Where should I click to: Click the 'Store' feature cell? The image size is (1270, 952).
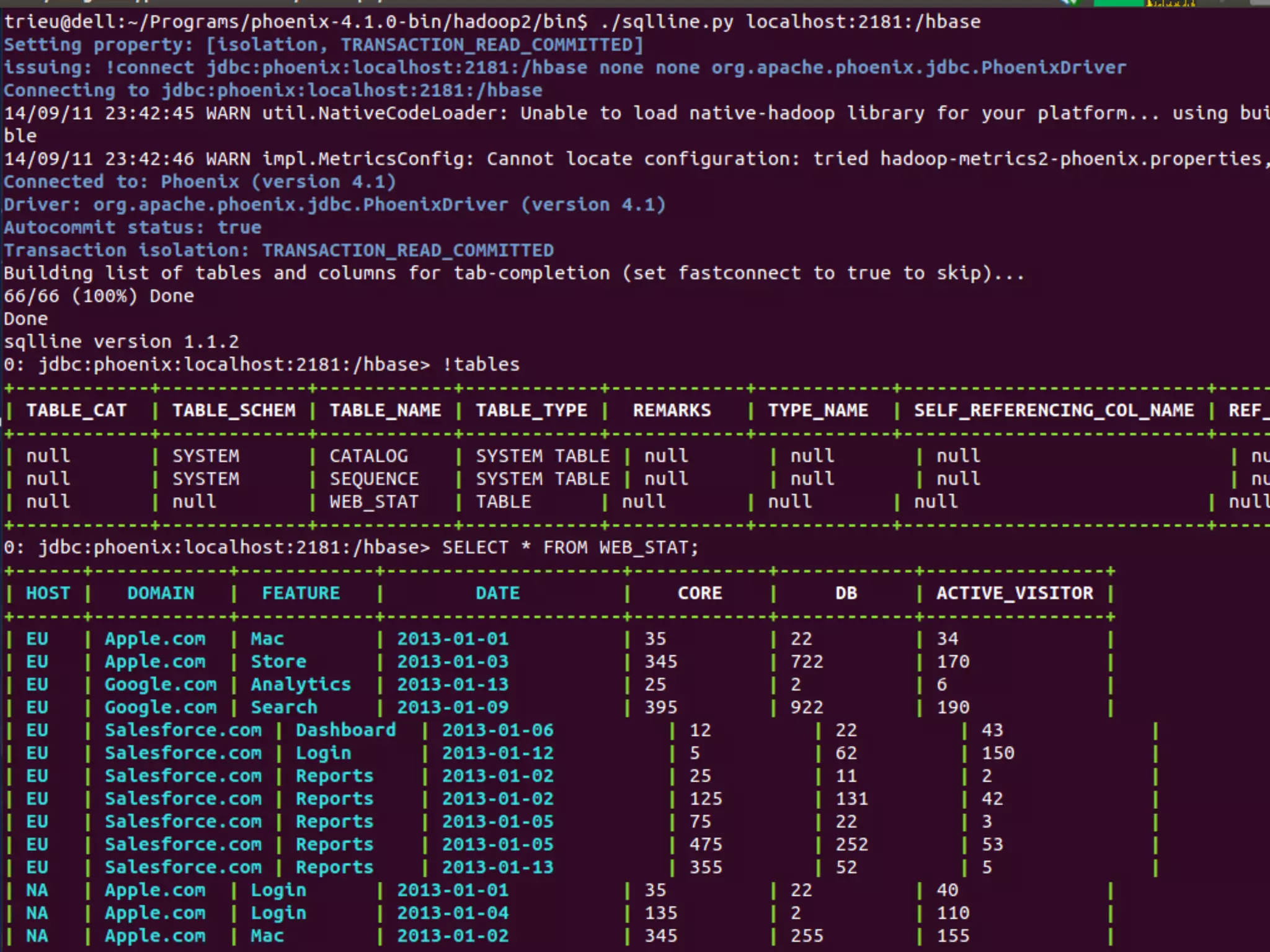(x=278, y=662)
